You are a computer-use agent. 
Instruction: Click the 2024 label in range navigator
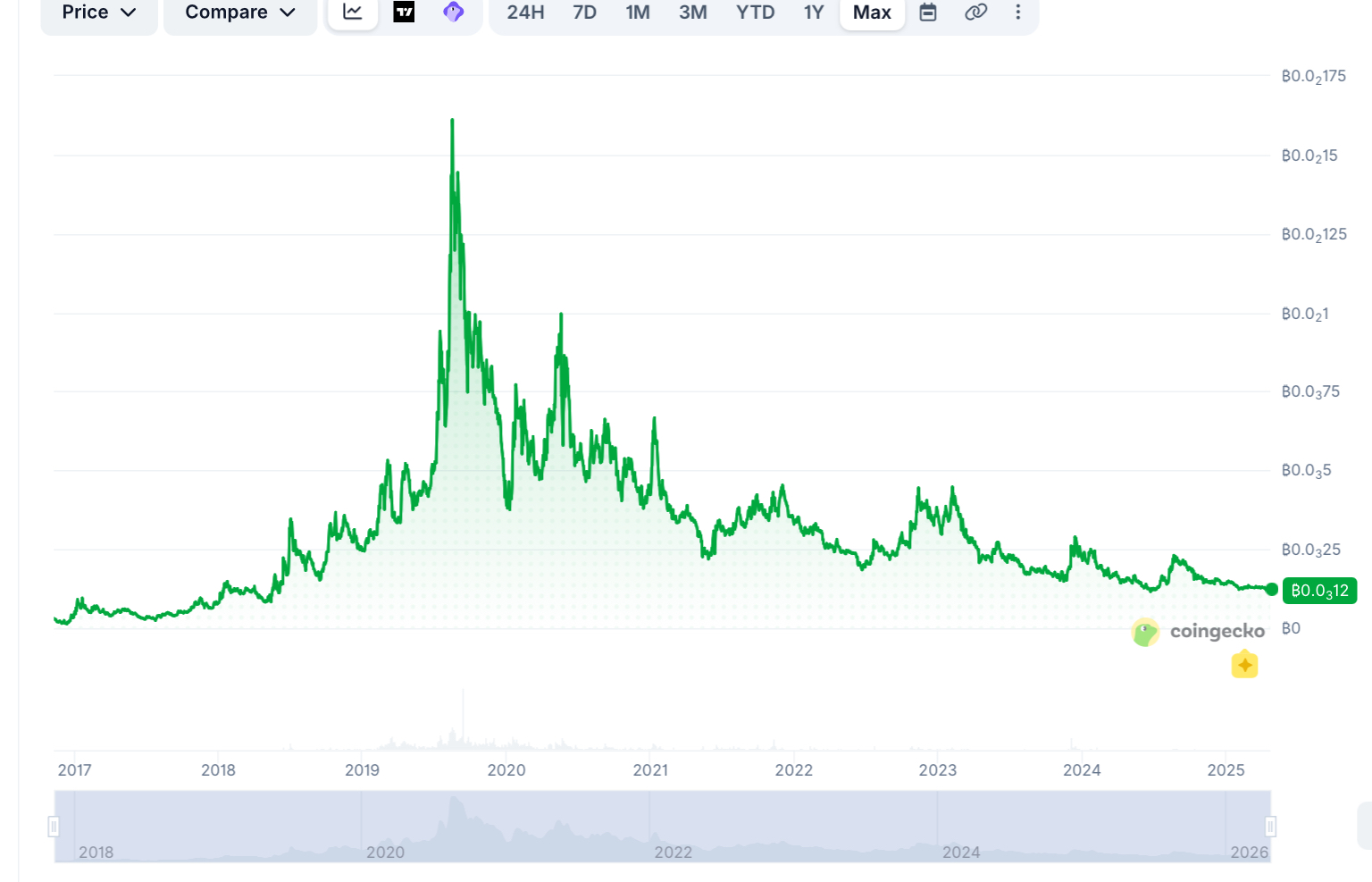[x=961, y=853]
